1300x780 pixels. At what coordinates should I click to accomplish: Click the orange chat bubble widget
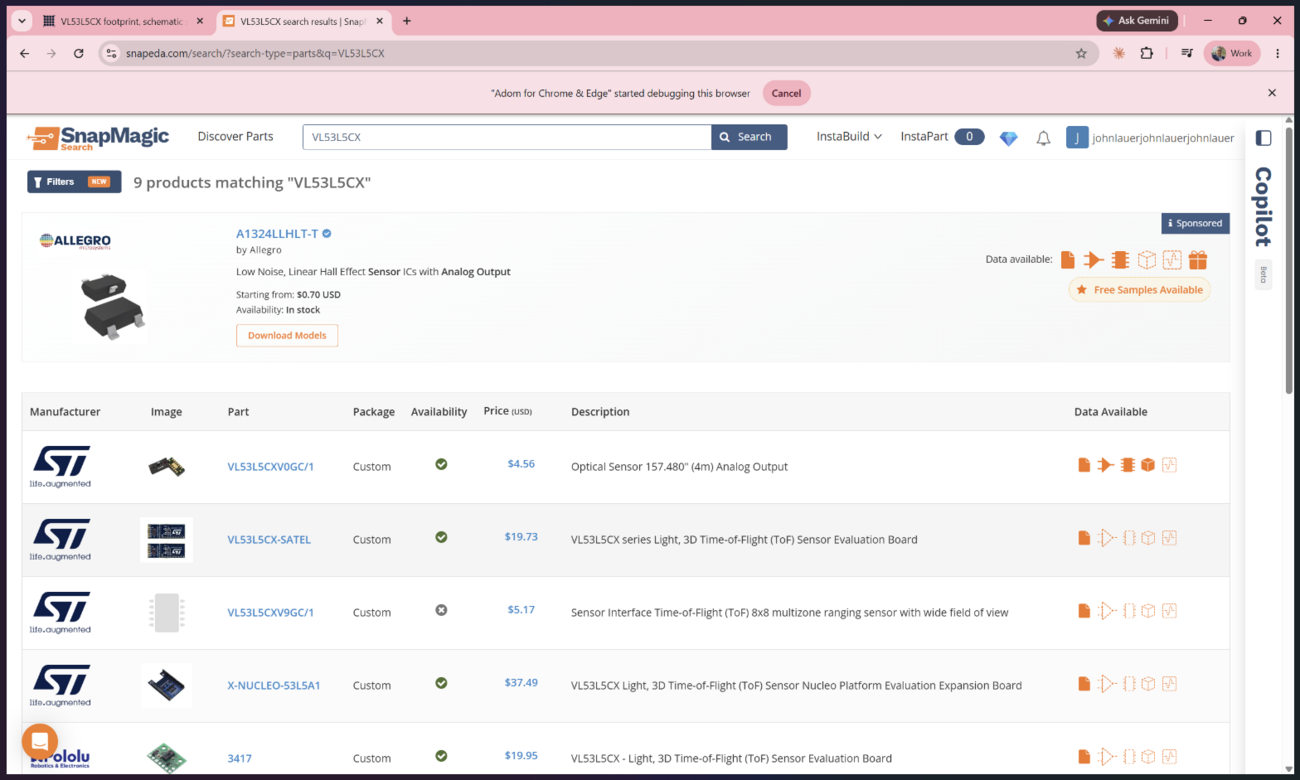tap(40, 741)
